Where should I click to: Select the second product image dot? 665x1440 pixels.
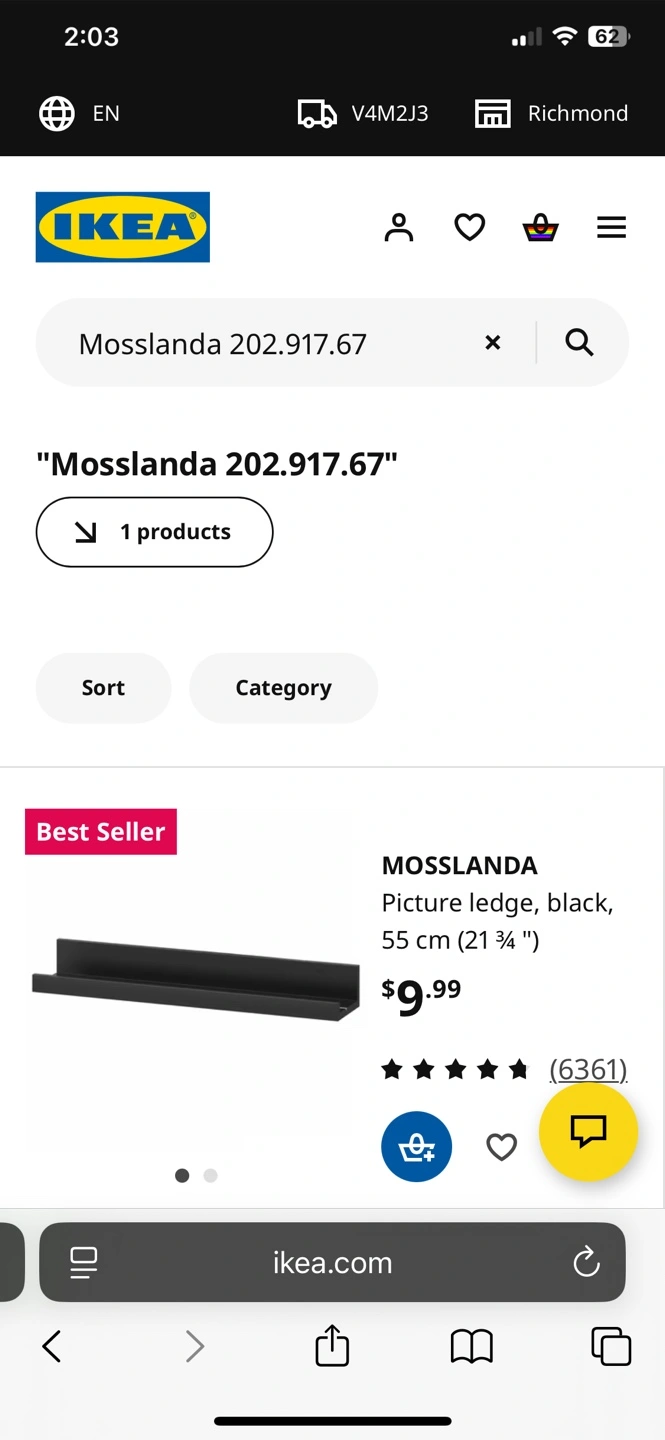(210, 1175)
